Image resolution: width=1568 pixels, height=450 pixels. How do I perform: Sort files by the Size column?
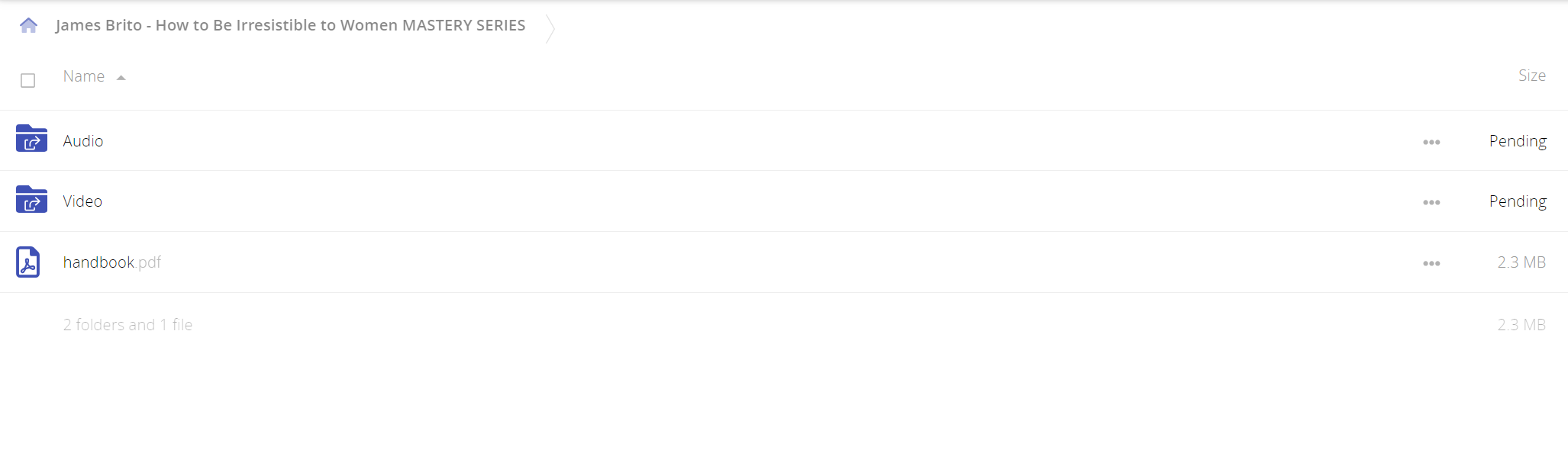[x=1531, y=76]
